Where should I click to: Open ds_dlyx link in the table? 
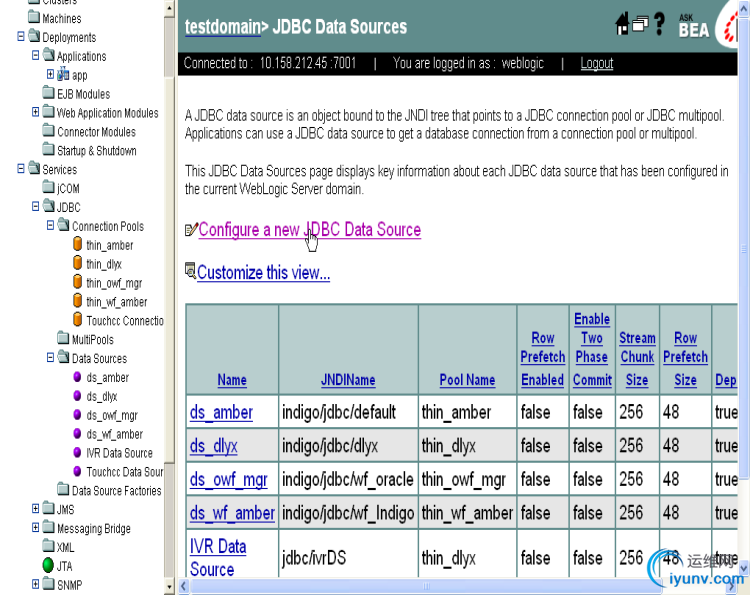coord(213,446)
